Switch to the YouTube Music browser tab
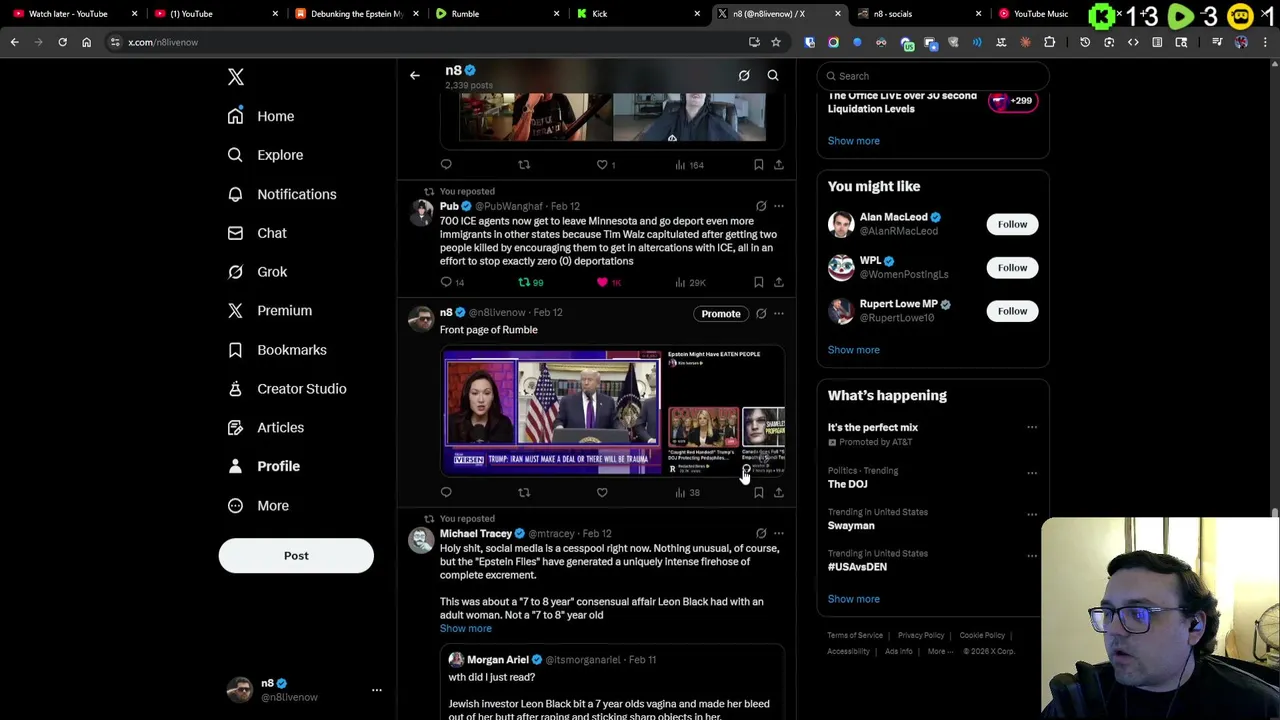This screenshot has height=720, width=1280. click(1040, 14)
